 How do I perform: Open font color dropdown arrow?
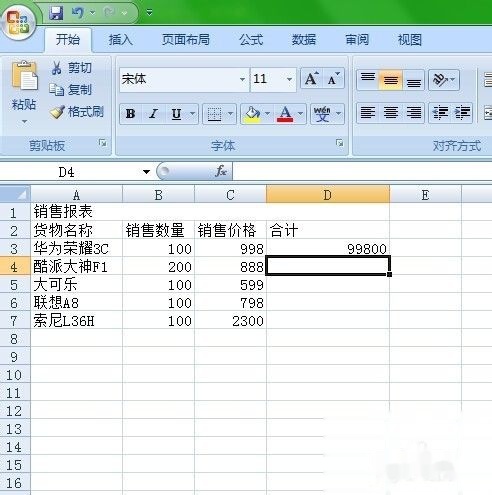coord(301,114)
